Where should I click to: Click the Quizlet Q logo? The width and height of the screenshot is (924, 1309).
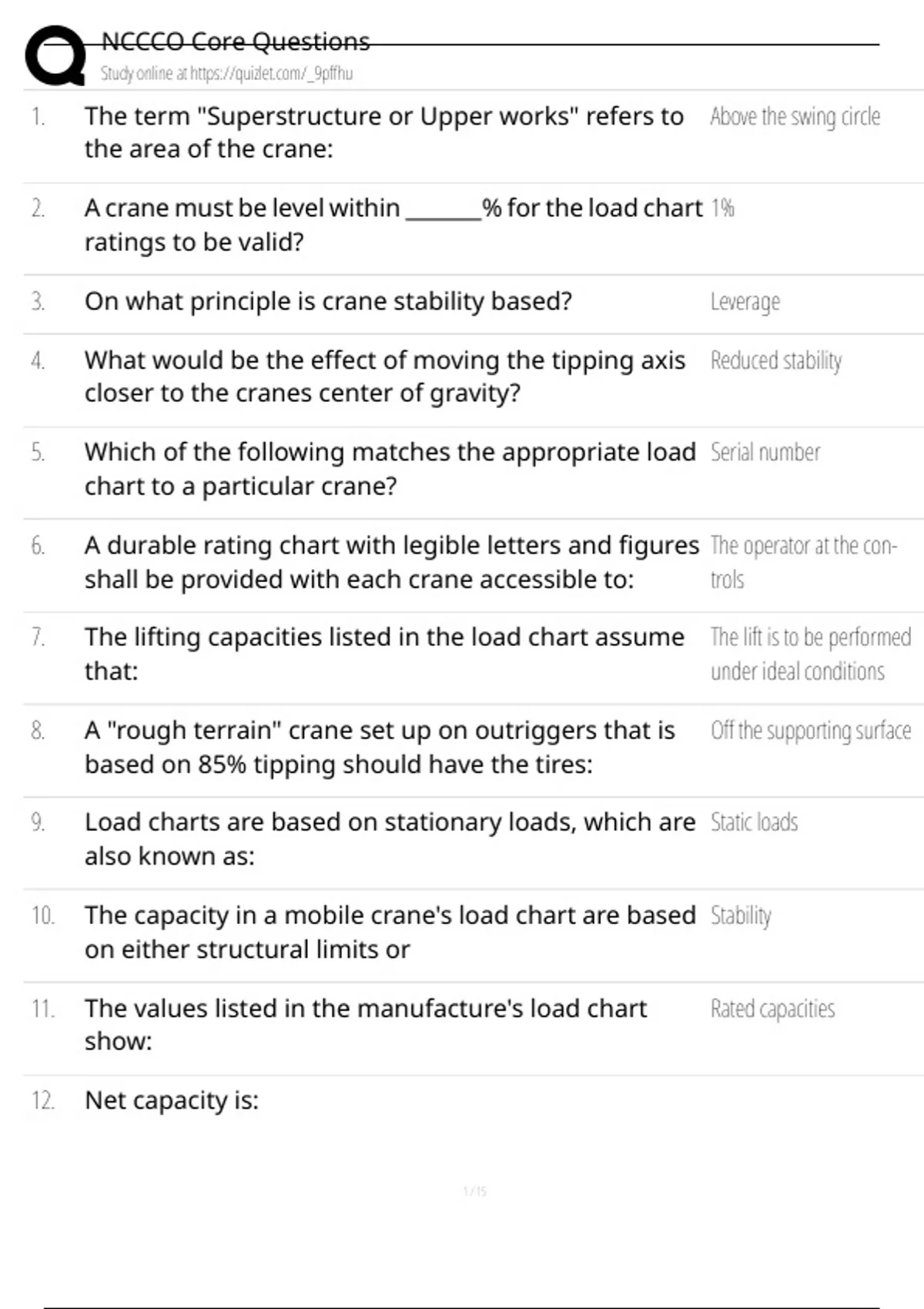tap(55, 55)
